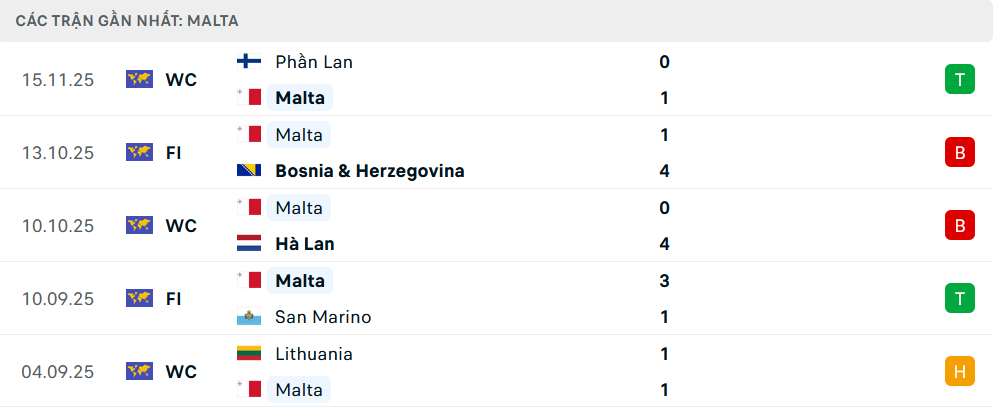
Task: Click the orange H badge for Lithuania match
Action: [959, 372]
